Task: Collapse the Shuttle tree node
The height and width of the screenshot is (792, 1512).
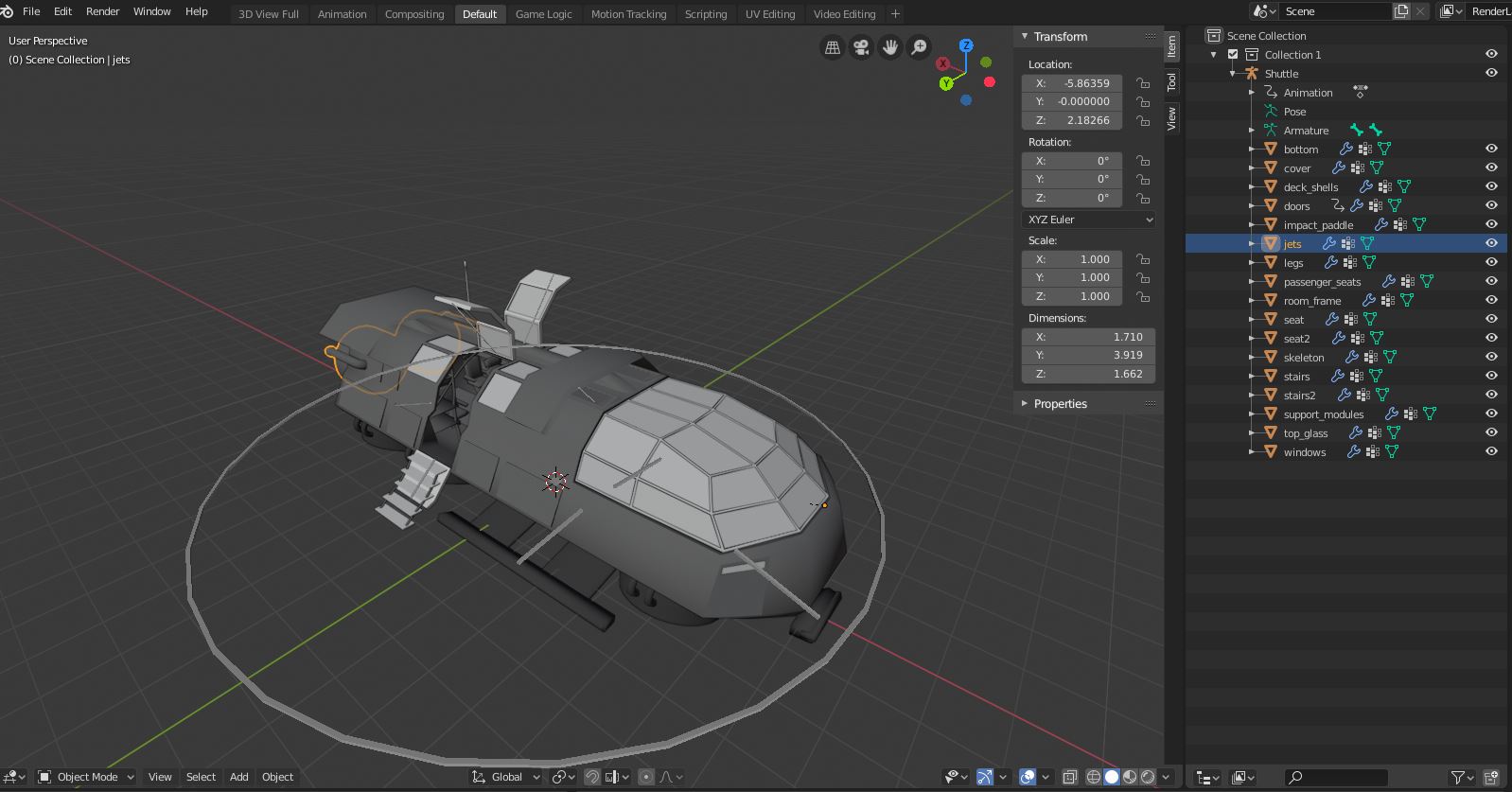Action: pos(1233,73)
